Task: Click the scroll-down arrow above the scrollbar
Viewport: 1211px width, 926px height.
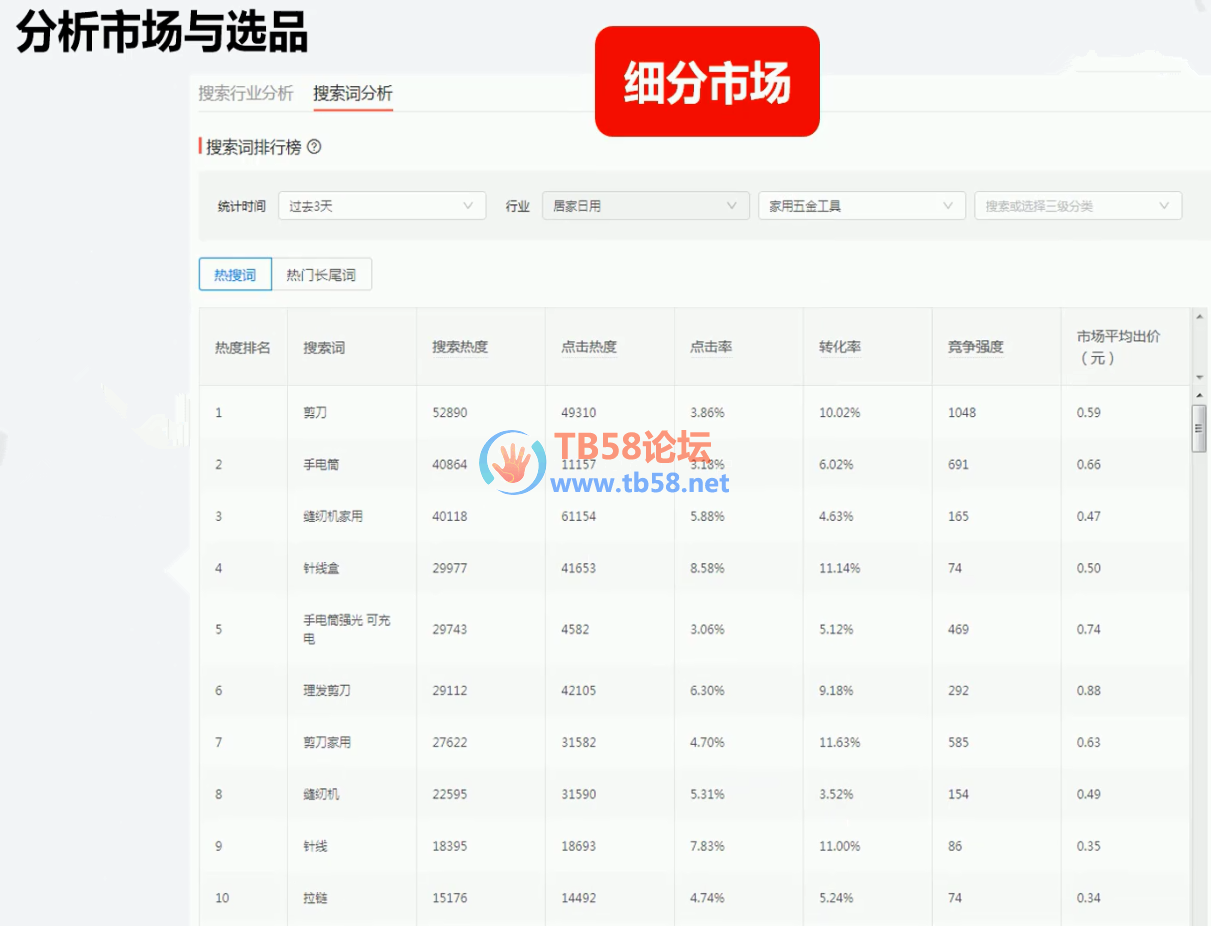Action: (x=1200, y=377)
